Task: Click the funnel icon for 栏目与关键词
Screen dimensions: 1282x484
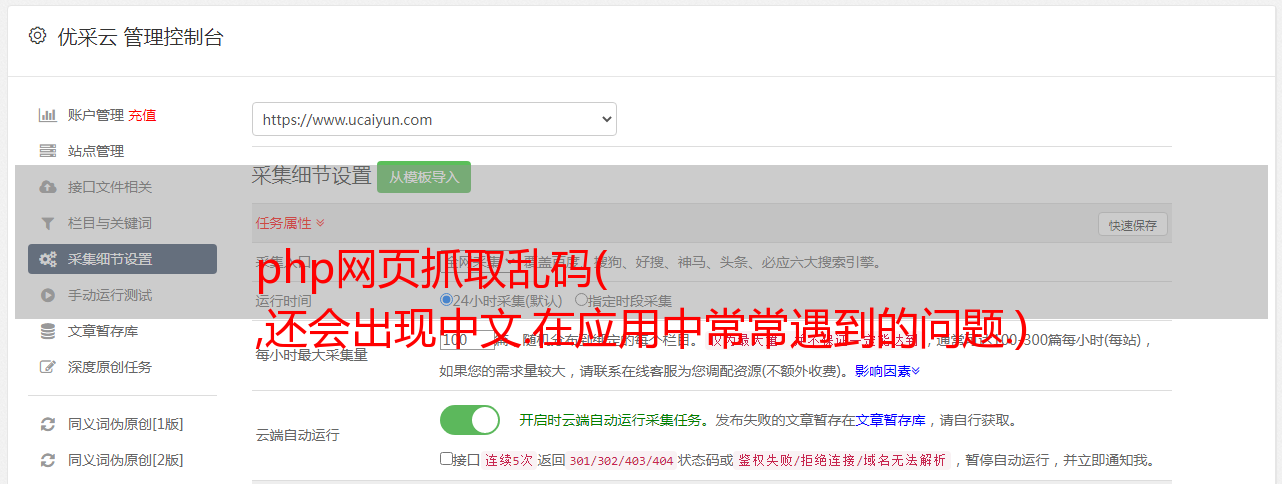Action: click(x=47, y=223)
